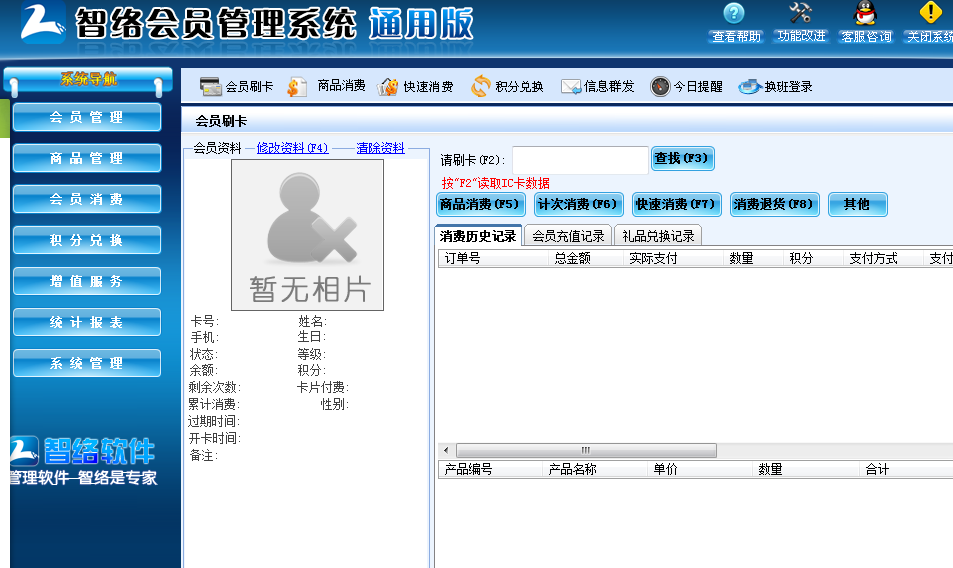
Task: Expand the 会员管理 sidebar menu
Action: pyautogui.click(x=87, y=117)
